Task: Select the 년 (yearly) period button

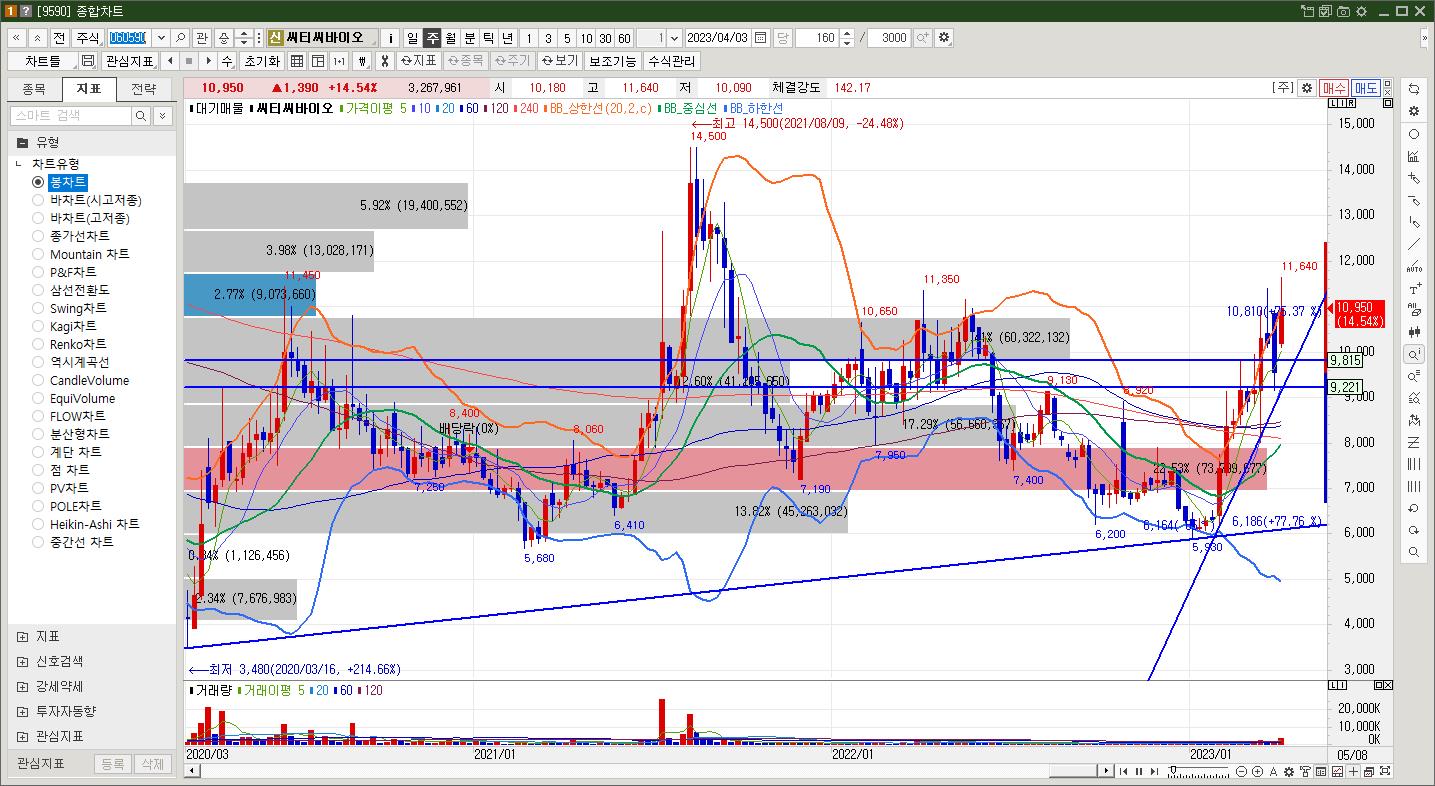Action: click(508, 38)
